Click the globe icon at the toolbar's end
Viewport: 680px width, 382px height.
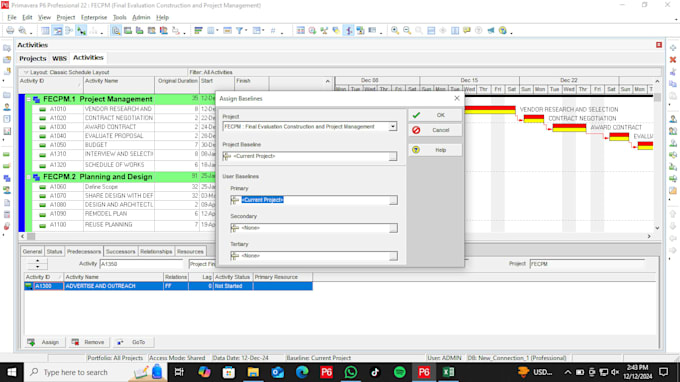click(503, 30)
